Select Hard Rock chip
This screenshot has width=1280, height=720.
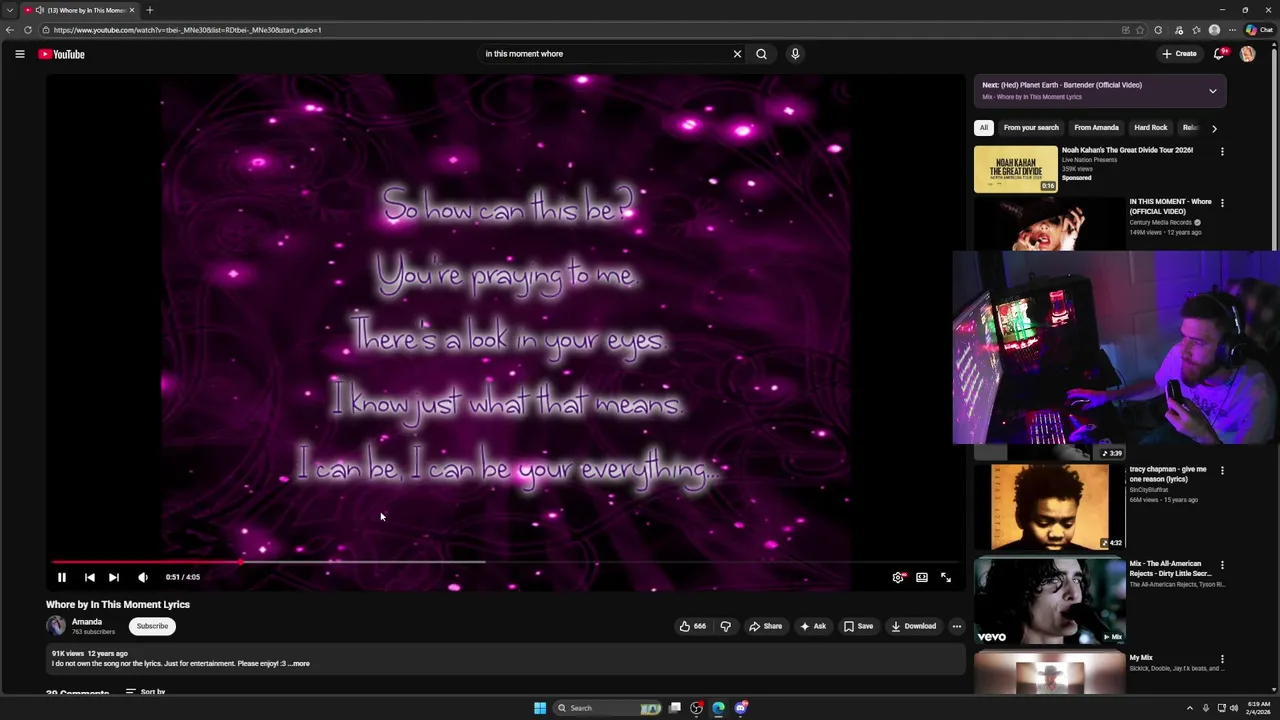pos(1151,128)
